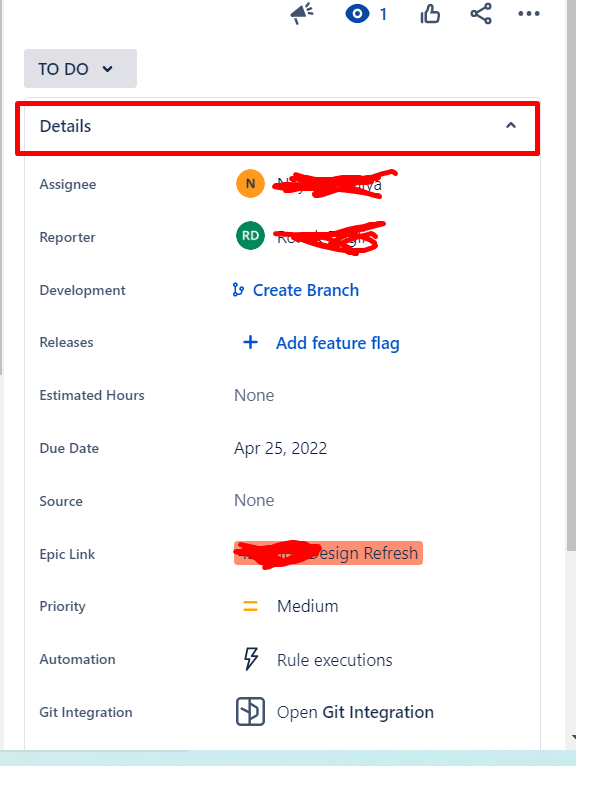Click the Assignee field label
This screenshot has height=792, width=596.
[x=68, y=184]
